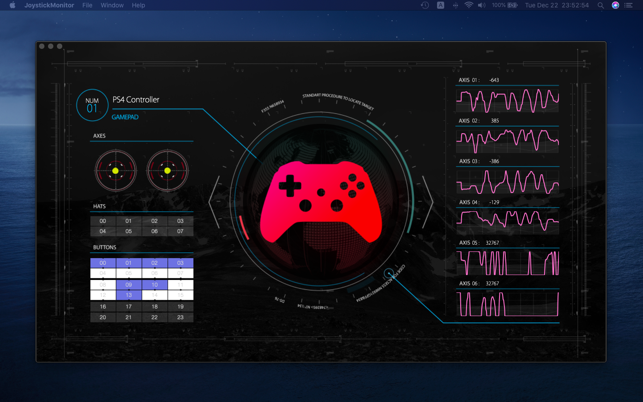This screenshot has width=643, height=402.
Task: Open the Time Machine menu bar icon
Action: click(425, 5)
